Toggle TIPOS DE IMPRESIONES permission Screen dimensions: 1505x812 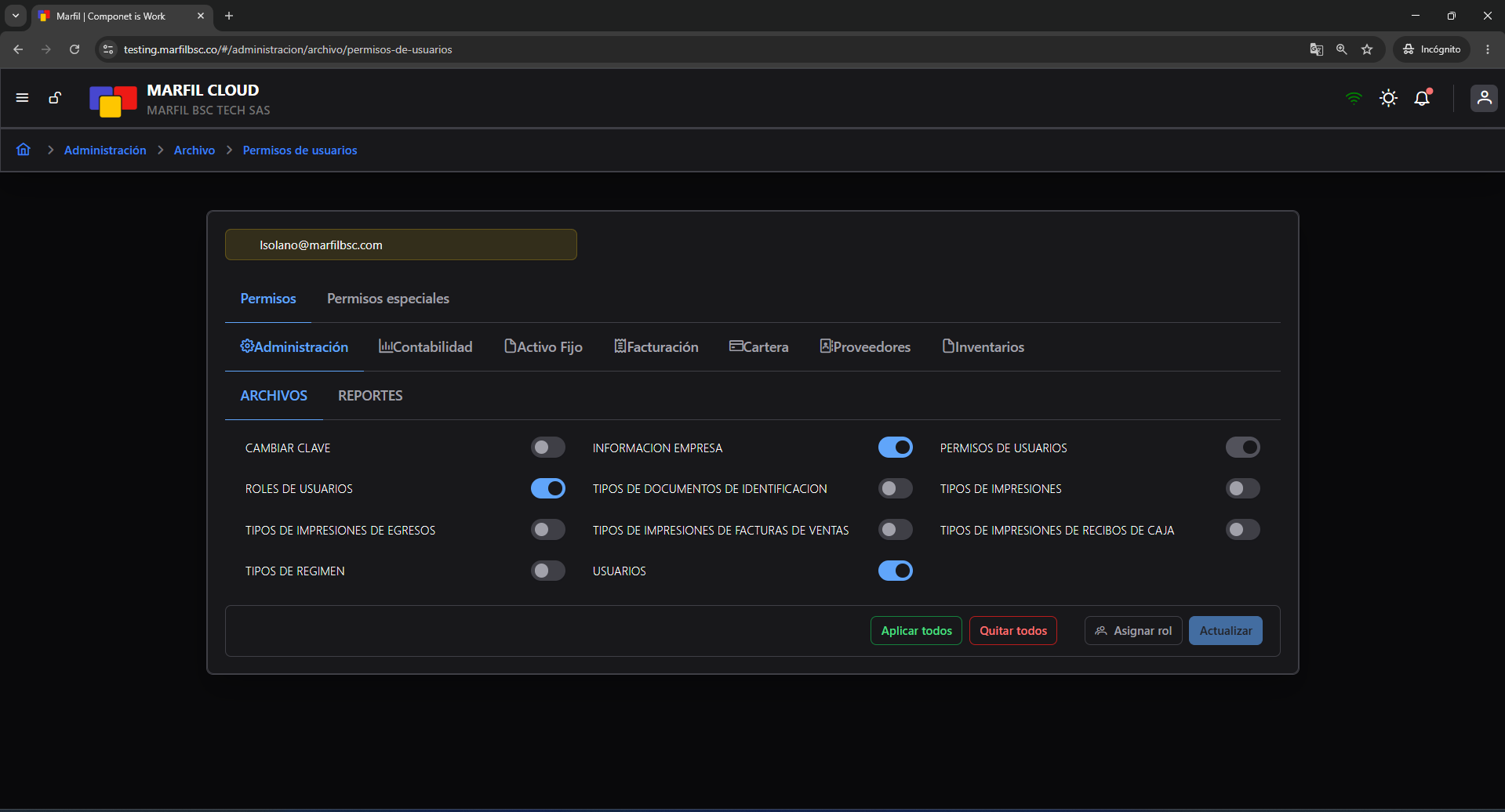(1243, 488)
